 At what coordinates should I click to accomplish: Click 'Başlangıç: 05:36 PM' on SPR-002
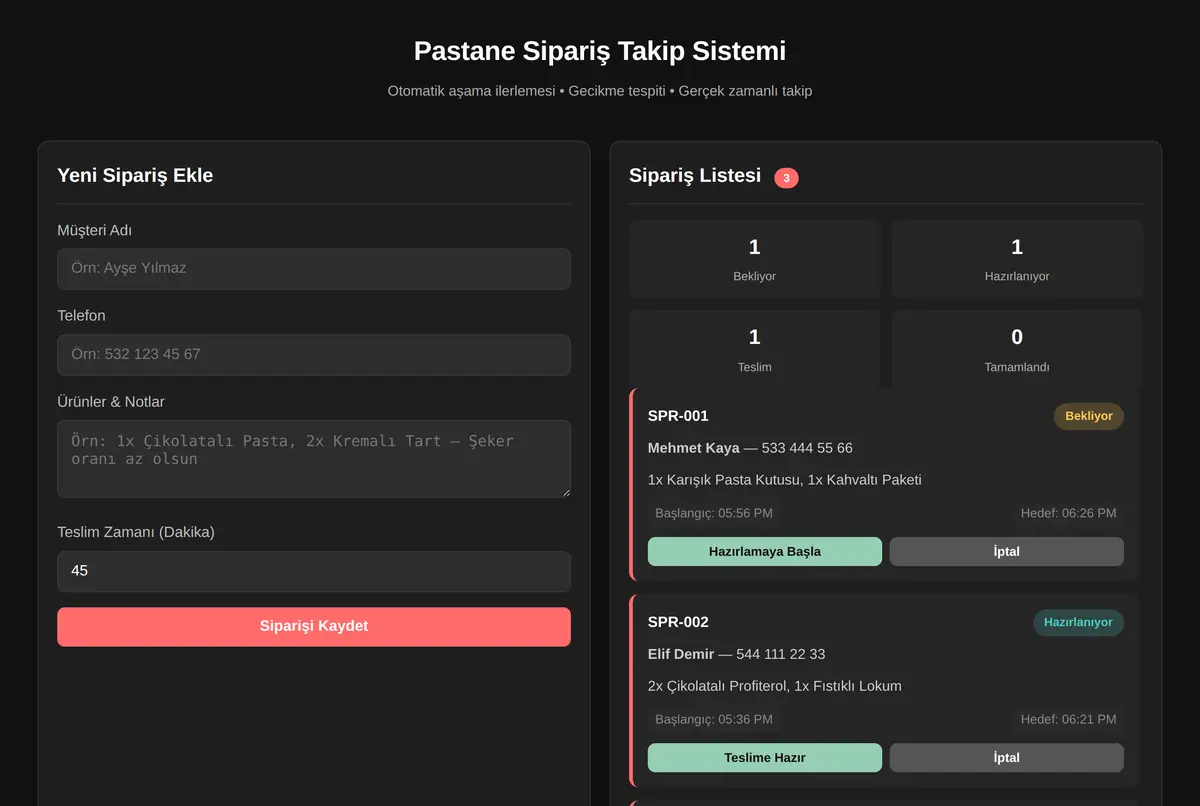714,719
